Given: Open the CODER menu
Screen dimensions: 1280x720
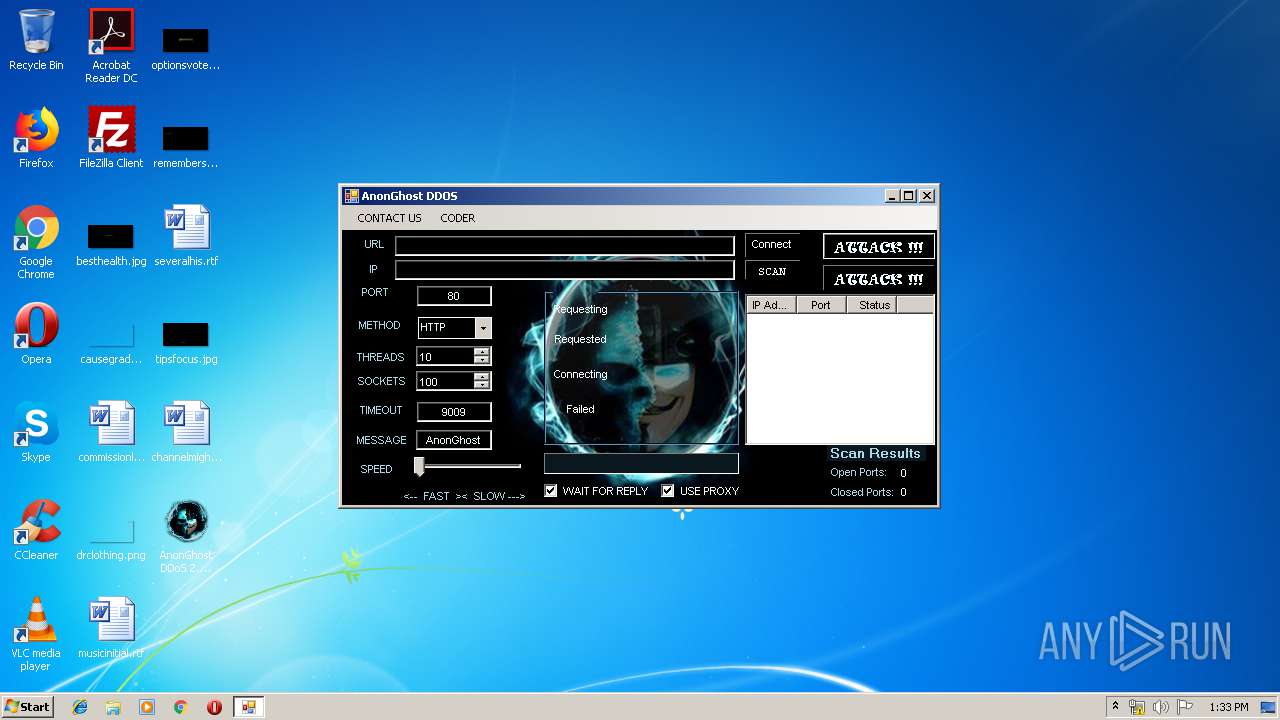Looking at the screenshot, I should 458,218.
